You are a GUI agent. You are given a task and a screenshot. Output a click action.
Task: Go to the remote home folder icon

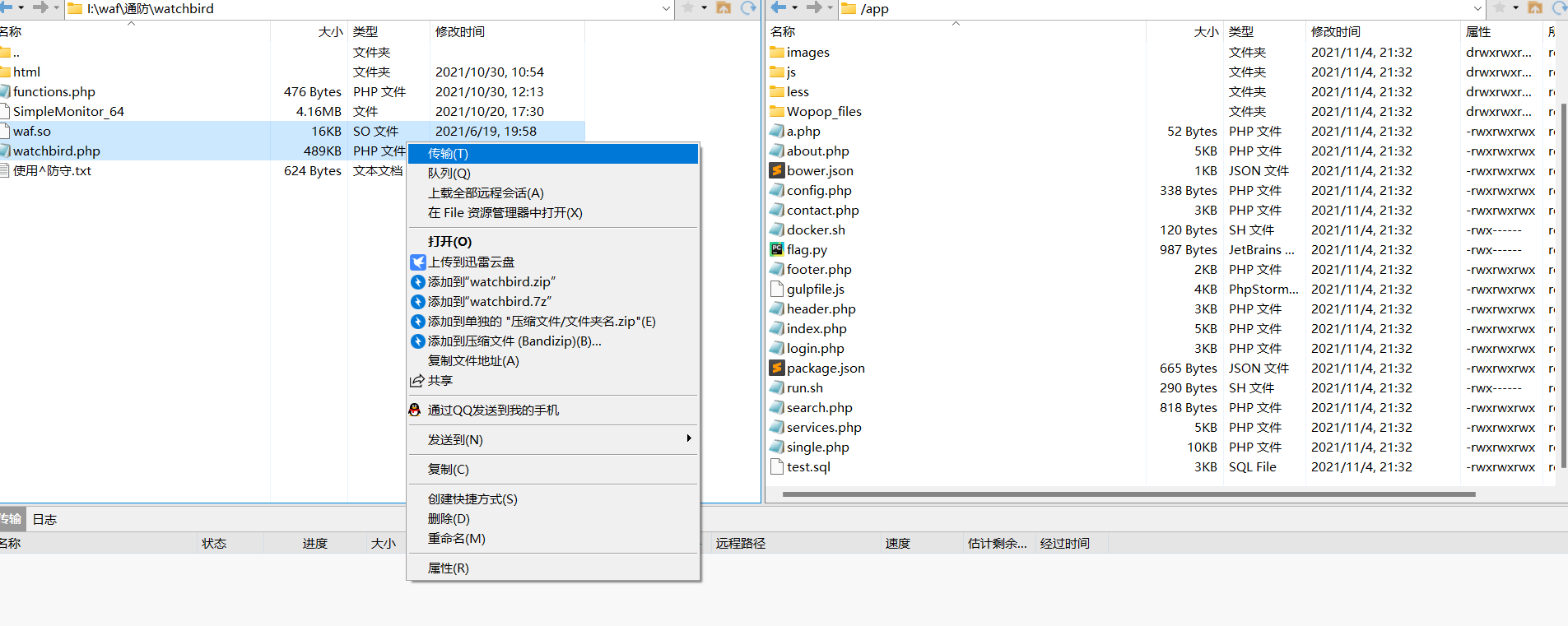(x=1535, y=7)
